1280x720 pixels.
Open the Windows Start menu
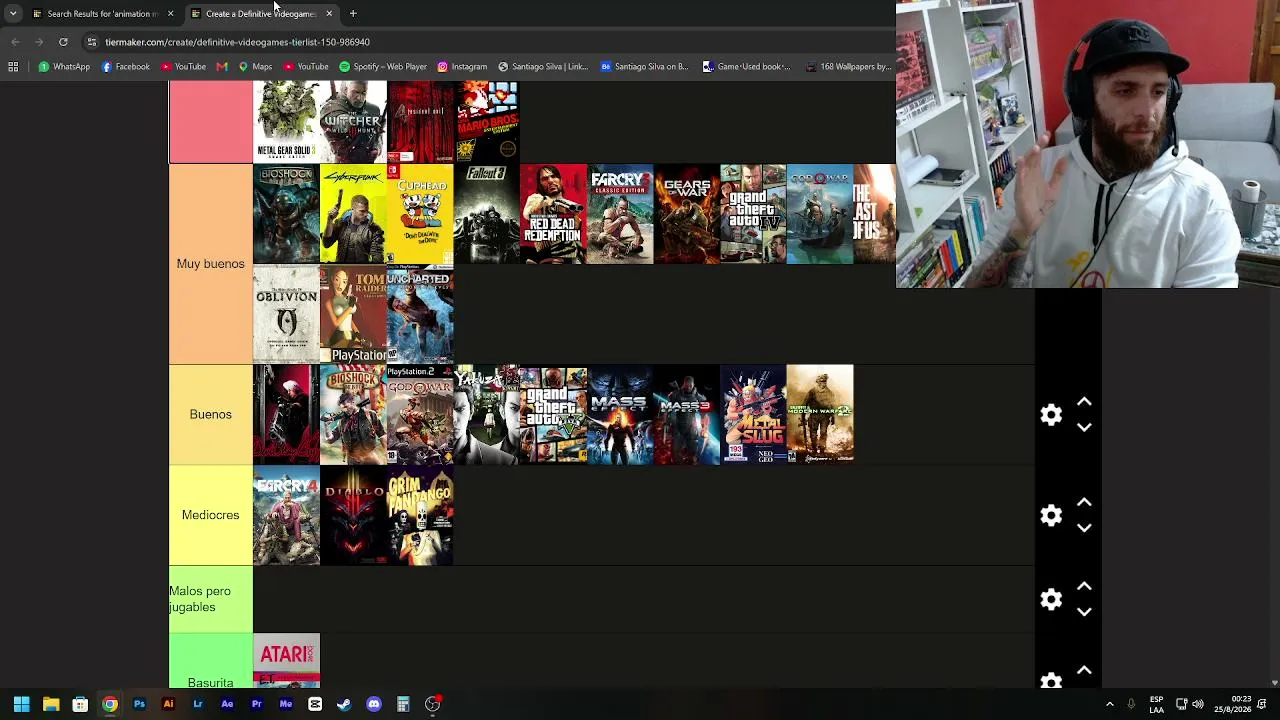click(21, 704)
